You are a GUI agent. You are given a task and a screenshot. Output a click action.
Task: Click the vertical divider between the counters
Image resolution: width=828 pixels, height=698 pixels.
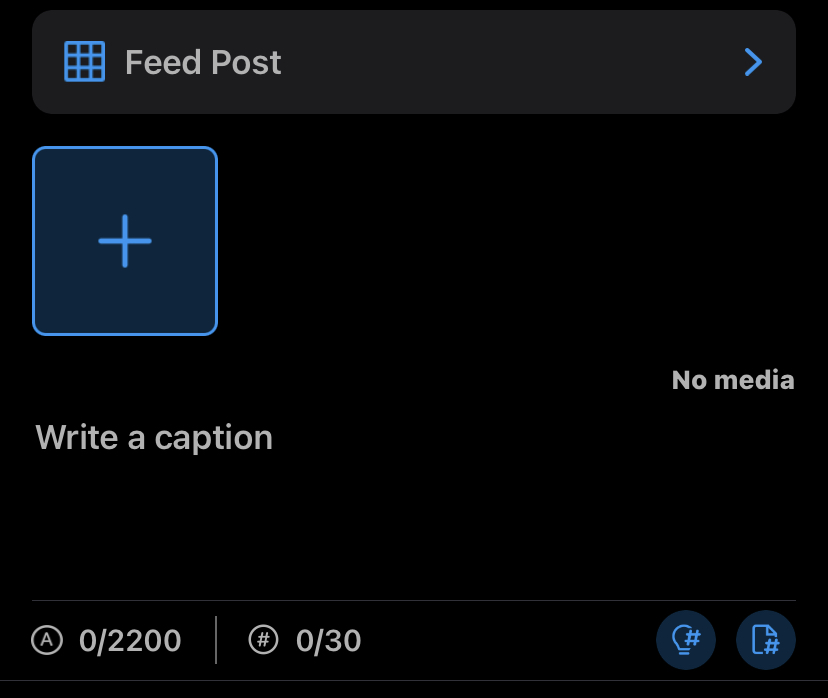[x=216, y=640]
